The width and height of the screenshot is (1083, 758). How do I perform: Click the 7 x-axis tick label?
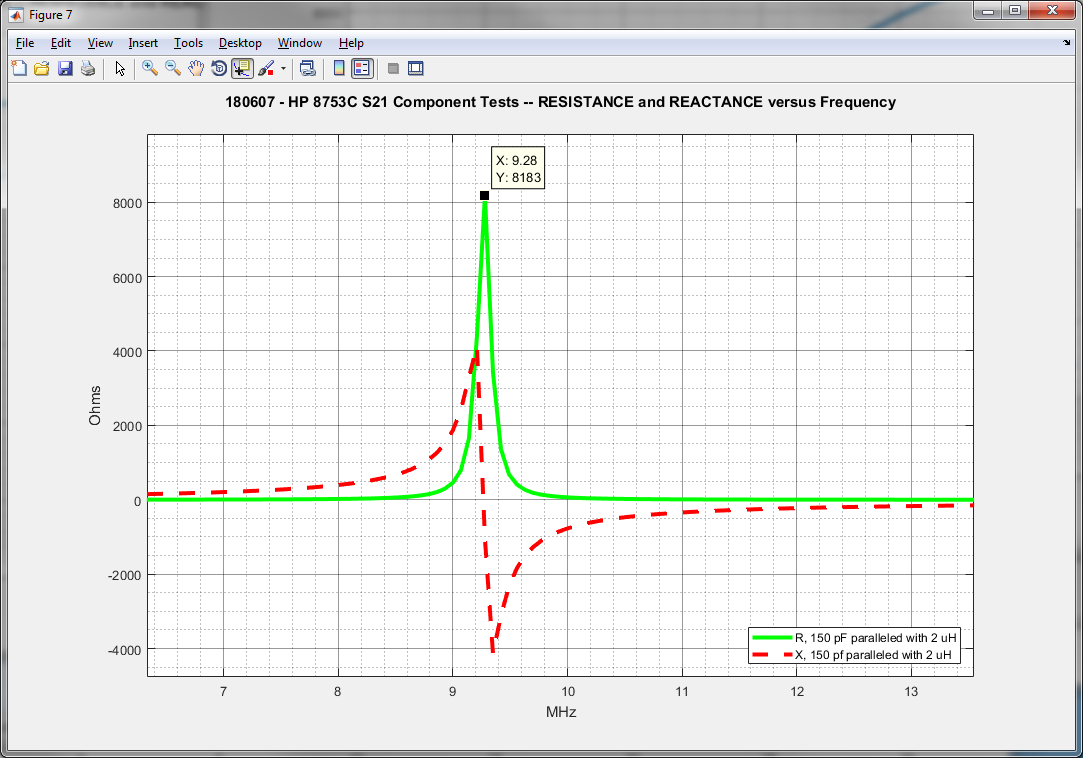point(223,692)
